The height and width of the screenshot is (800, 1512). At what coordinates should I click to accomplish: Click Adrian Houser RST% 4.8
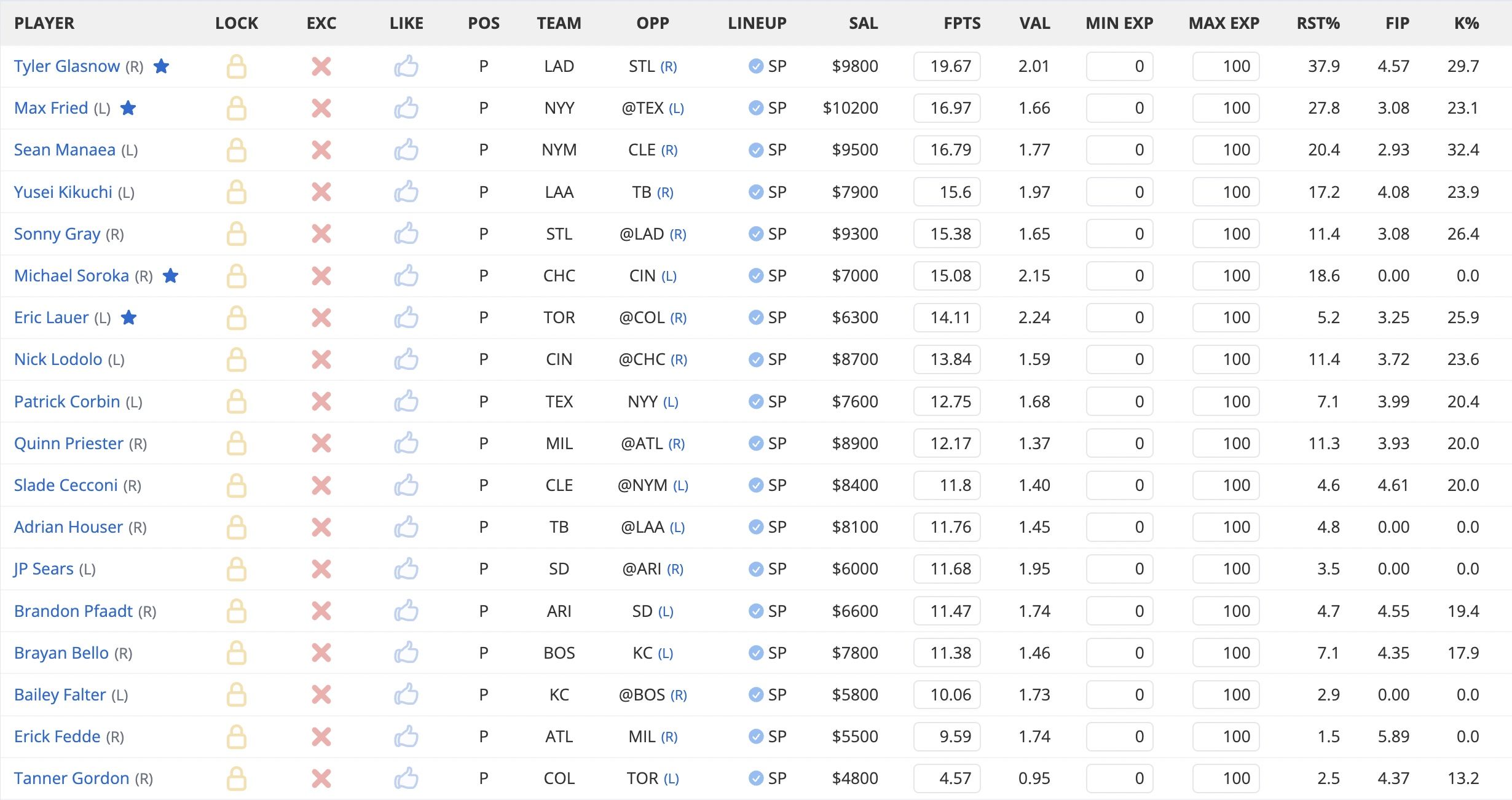[x=1328, y=527]
